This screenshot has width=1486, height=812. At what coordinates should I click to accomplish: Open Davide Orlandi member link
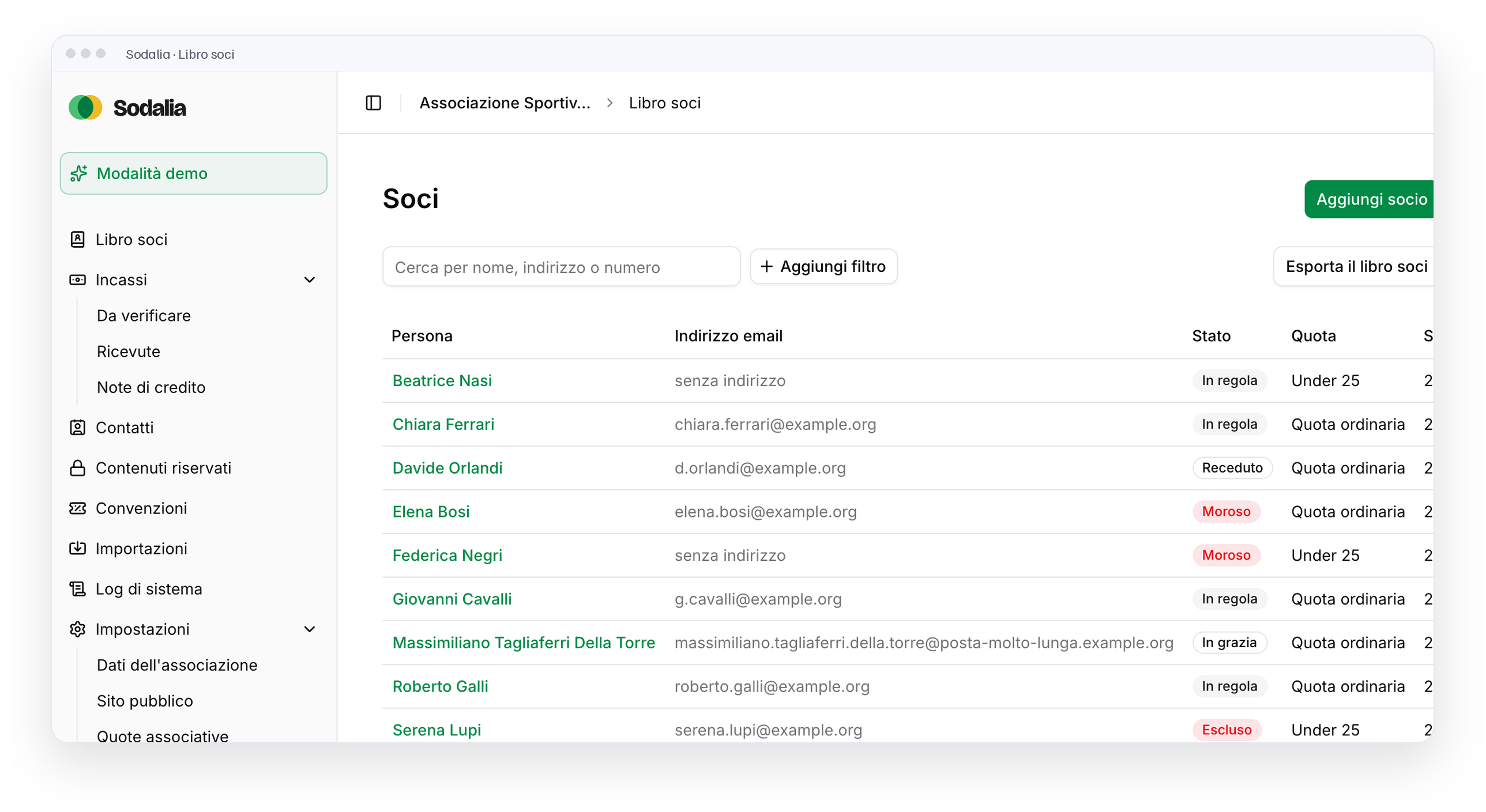click(447, 468)
